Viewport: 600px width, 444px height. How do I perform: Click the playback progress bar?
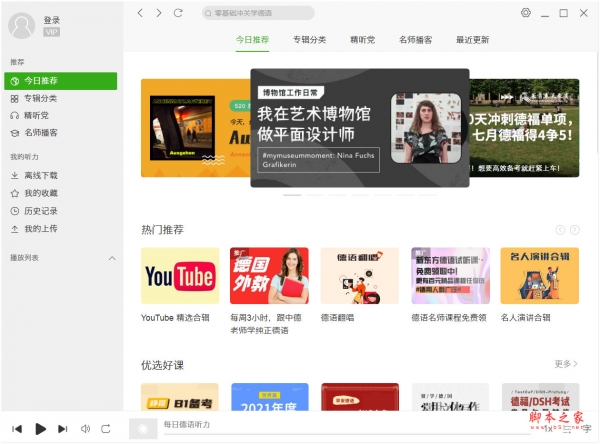coord(347,434)
